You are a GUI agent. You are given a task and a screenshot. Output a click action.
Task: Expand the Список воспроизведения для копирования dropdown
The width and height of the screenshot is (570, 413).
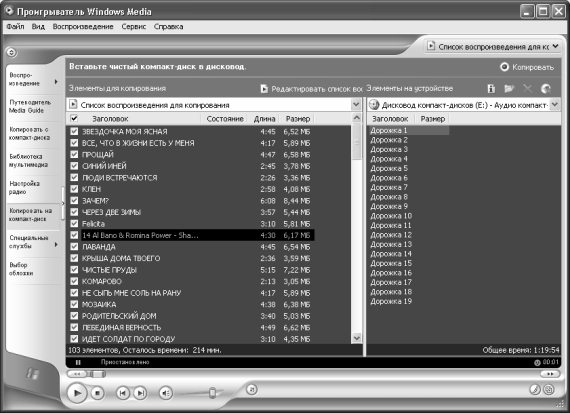click(356, 105)
